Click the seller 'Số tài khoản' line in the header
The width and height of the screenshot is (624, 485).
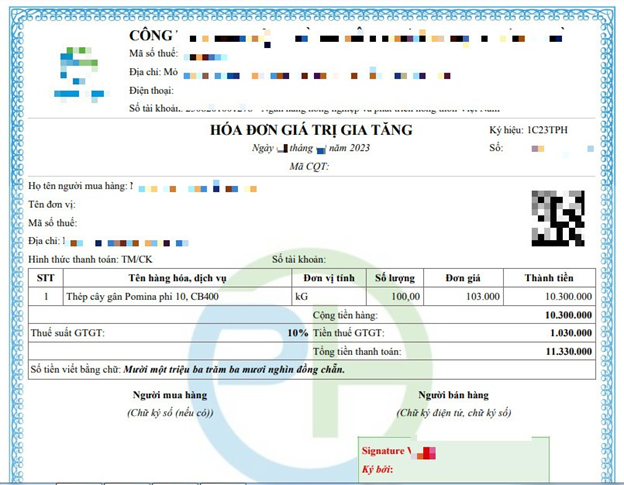(314, 109)
